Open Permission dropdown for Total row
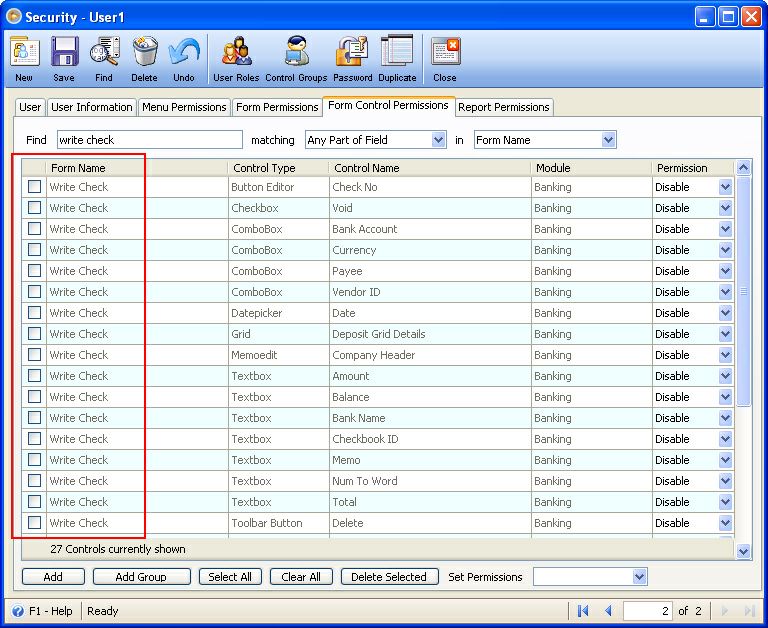The width and height of the screenshot is (768, 628). [725, 502]
